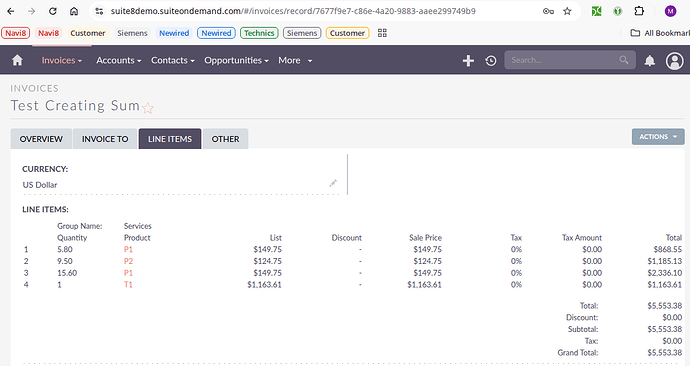Expand the Accounts menu
Viewport: 690px width, 366px height.
point(118,60)
